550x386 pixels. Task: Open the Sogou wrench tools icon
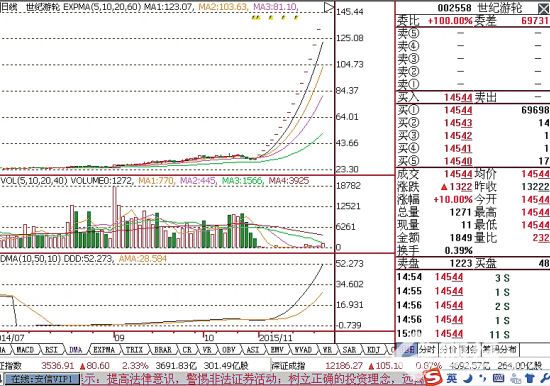point(545,378)
